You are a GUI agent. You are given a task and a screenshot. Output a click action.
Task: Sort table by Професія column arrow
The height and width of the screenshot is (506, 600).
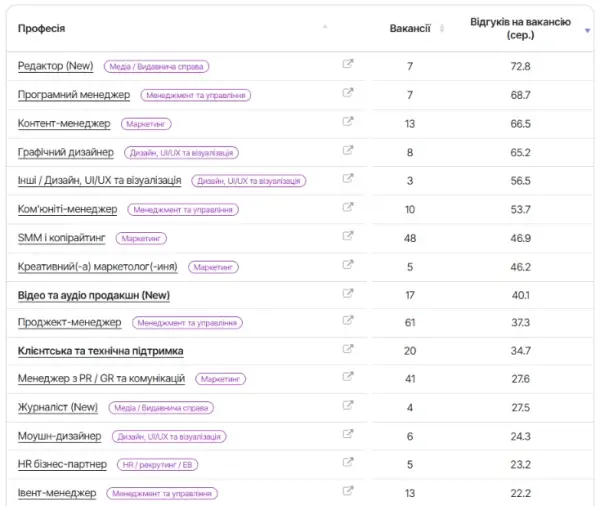(325, 26)
